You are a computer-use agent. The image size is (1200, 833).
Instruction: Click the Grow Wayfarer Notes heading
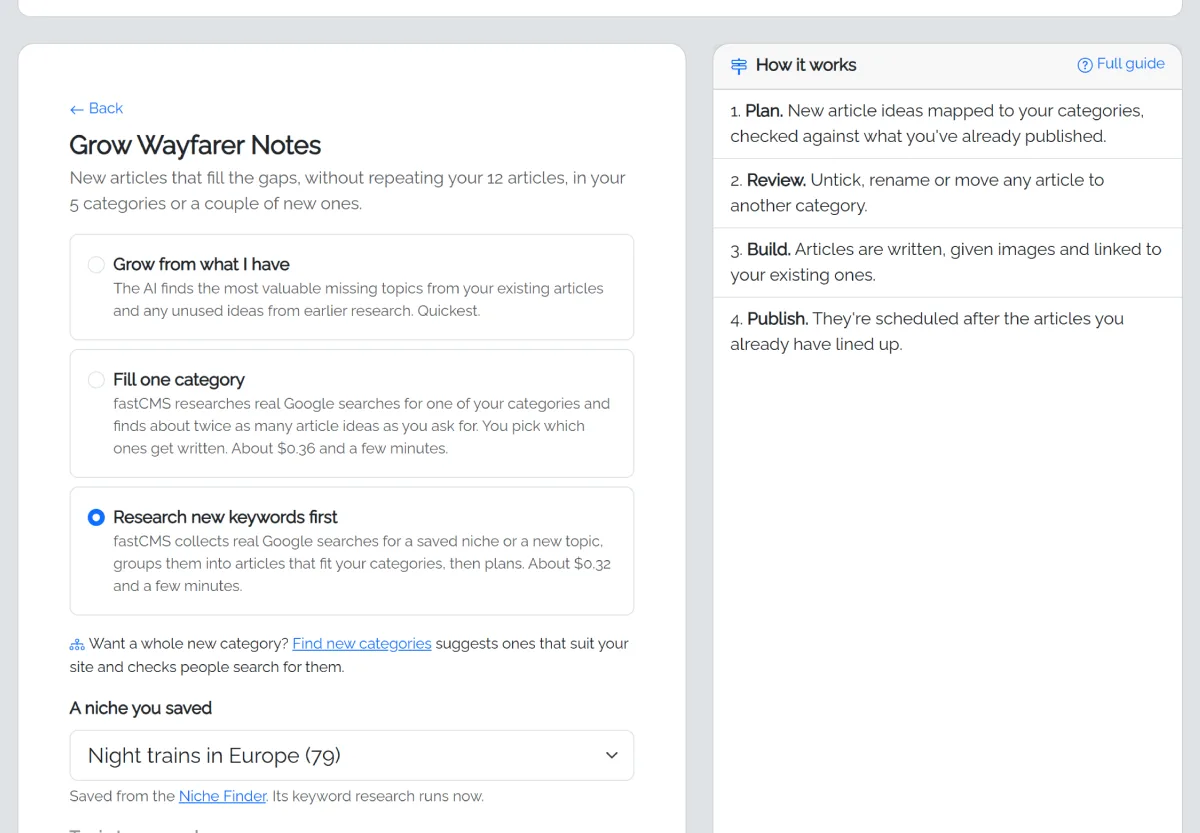(195, 145)
